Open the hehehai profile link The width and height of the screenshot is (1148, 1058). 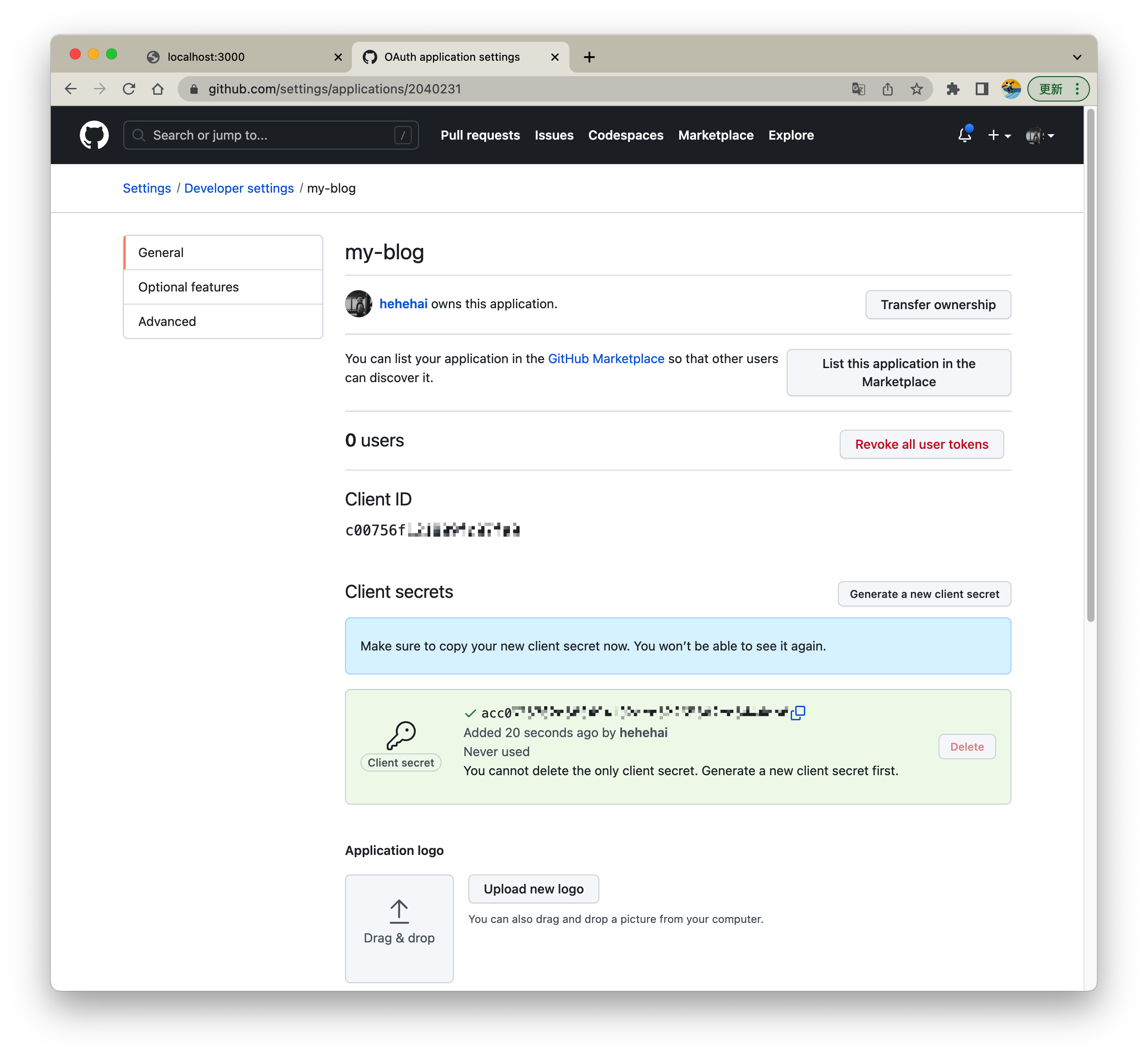(x=403, y=304)
